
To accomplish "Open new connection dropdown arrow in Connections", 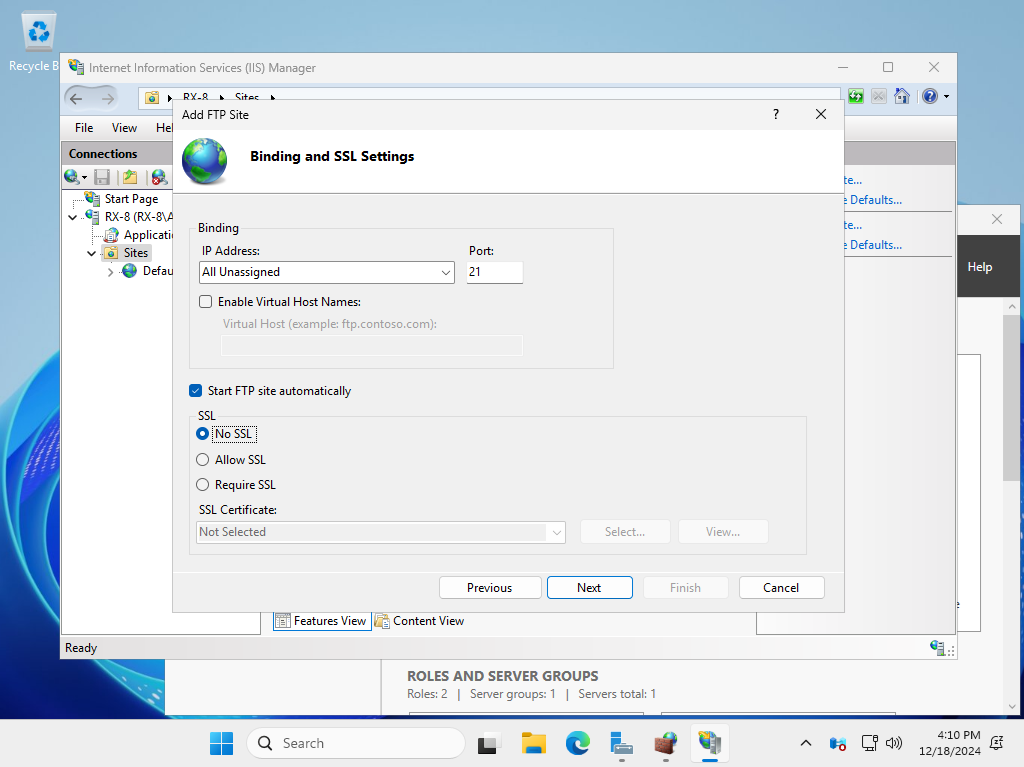I will pos(84,178).
